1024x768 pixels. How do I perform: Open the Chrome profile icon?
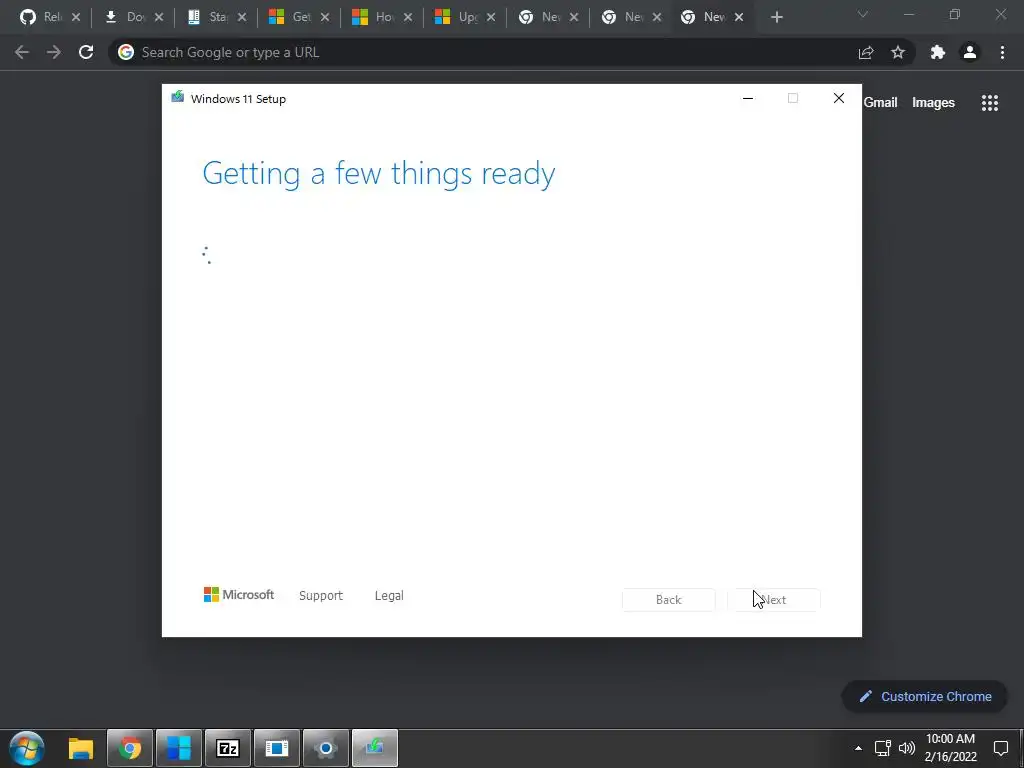(970, 52)
